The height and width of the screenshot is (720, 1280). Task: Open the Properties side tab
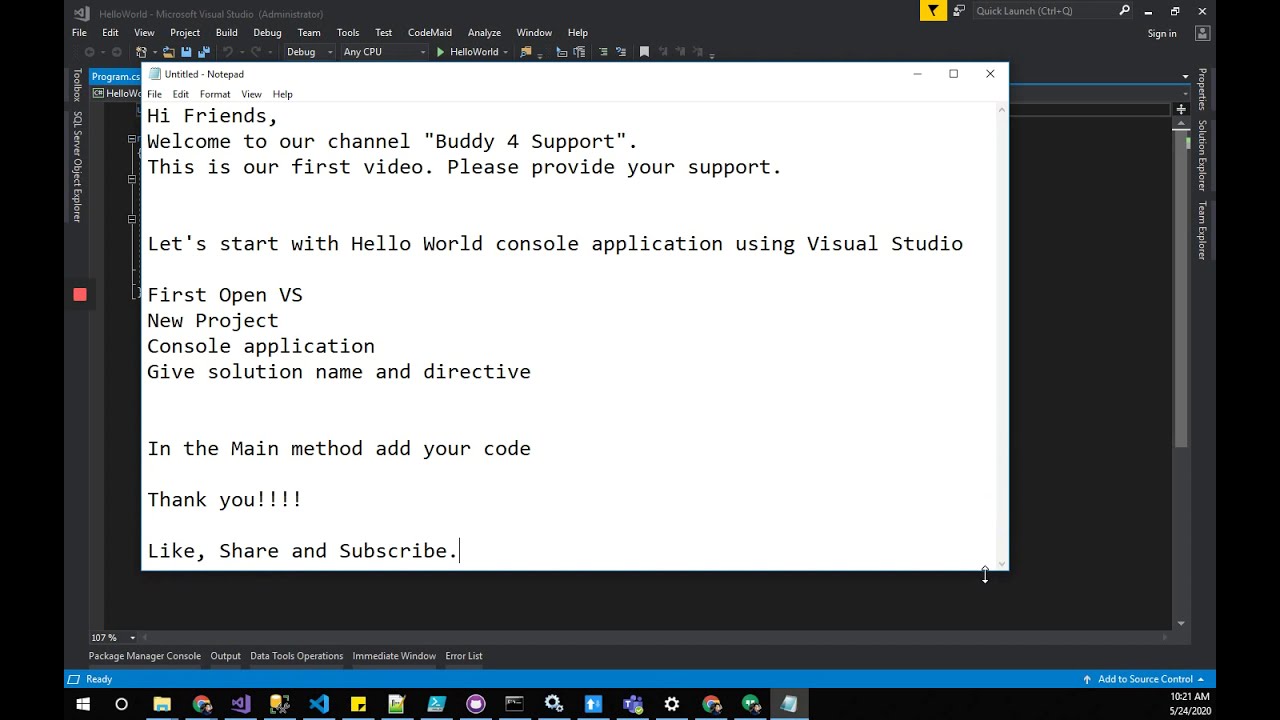click(1202, 89)
